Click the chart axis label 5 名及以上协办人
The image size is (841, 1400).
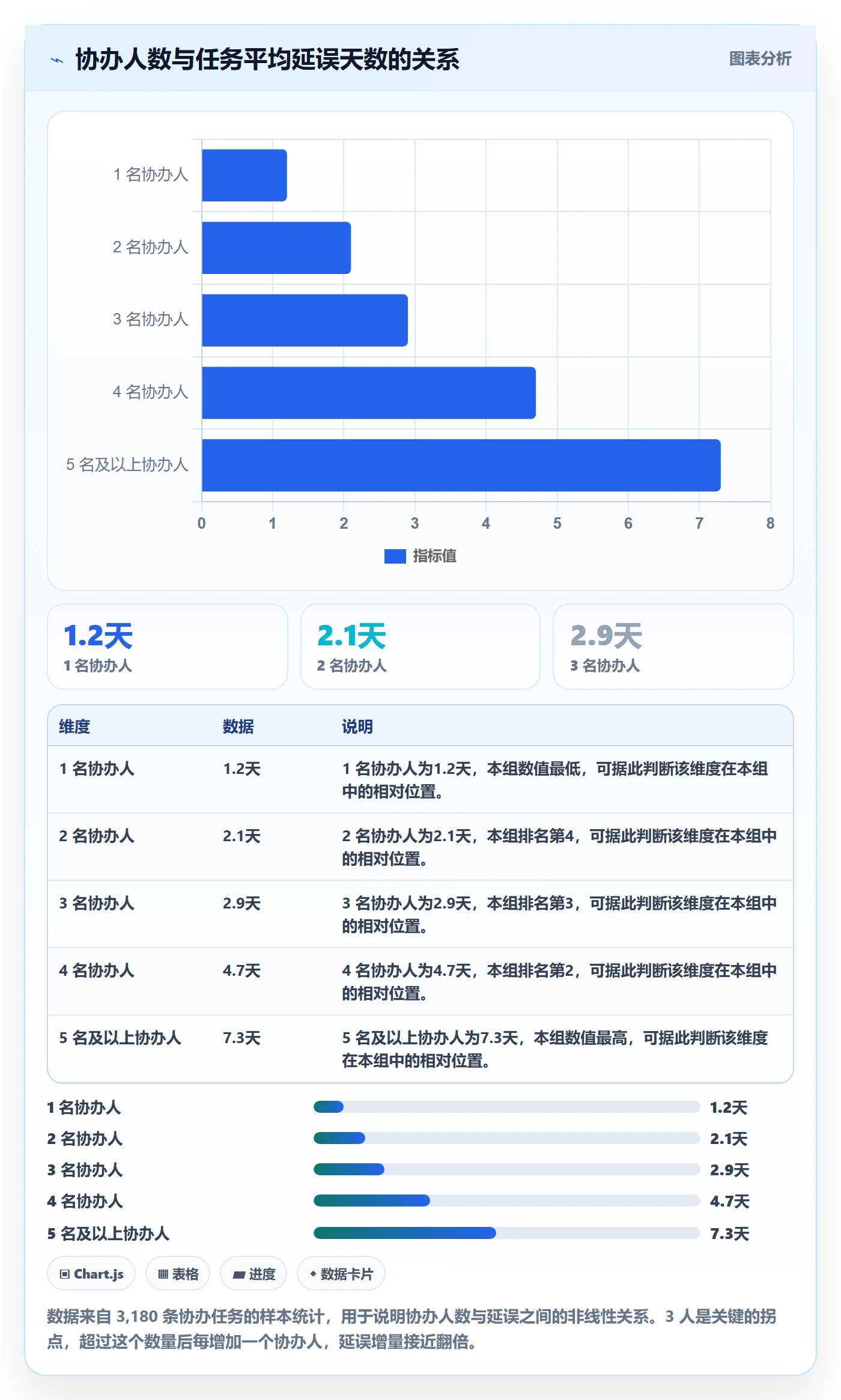(127, 465)
